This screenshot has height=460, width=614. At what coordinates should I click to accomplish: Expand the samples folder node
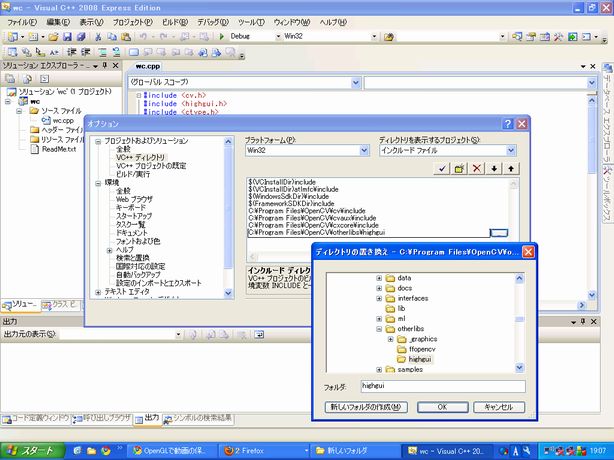coord(379,370)
